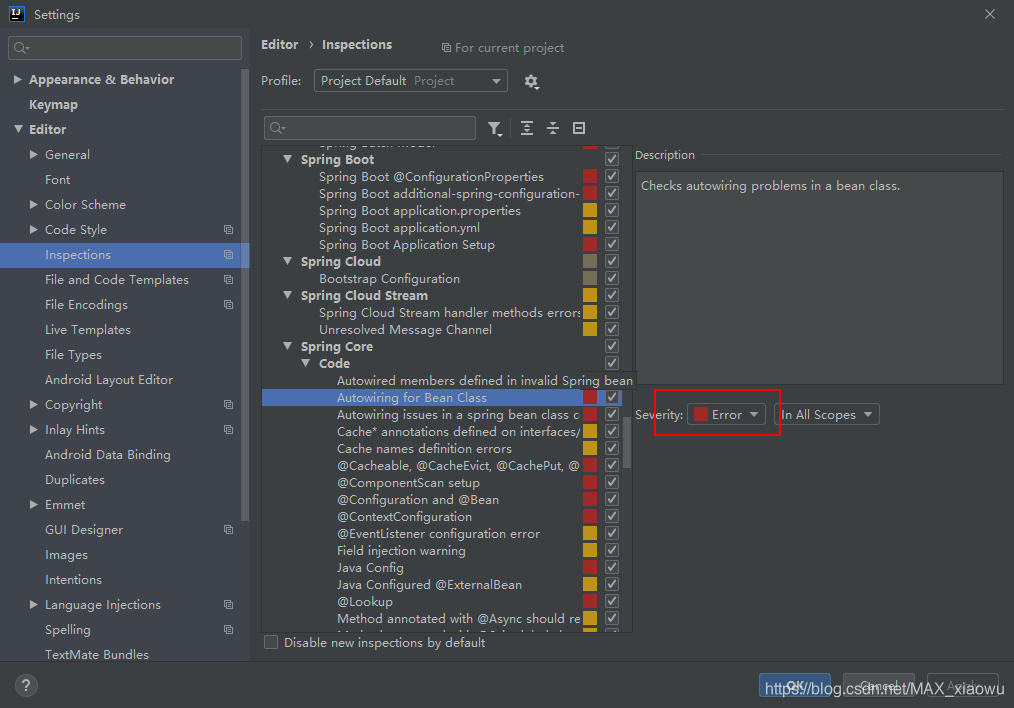Focus the settings search field
Image resolution: width=1014 pixels, height=708 pixels.
[125, 48]
